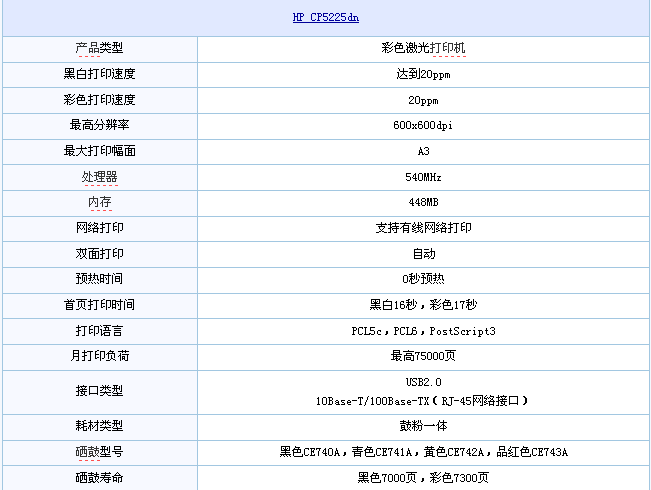Image resolution: width=651 pixels, height=490 pixels.
Task: Click the 20ppm color speed value
Action: pos(423,100)
